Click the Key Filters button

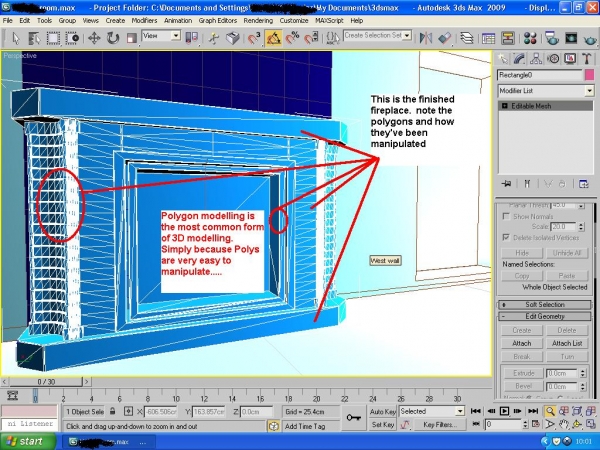(x=440, y=424)
